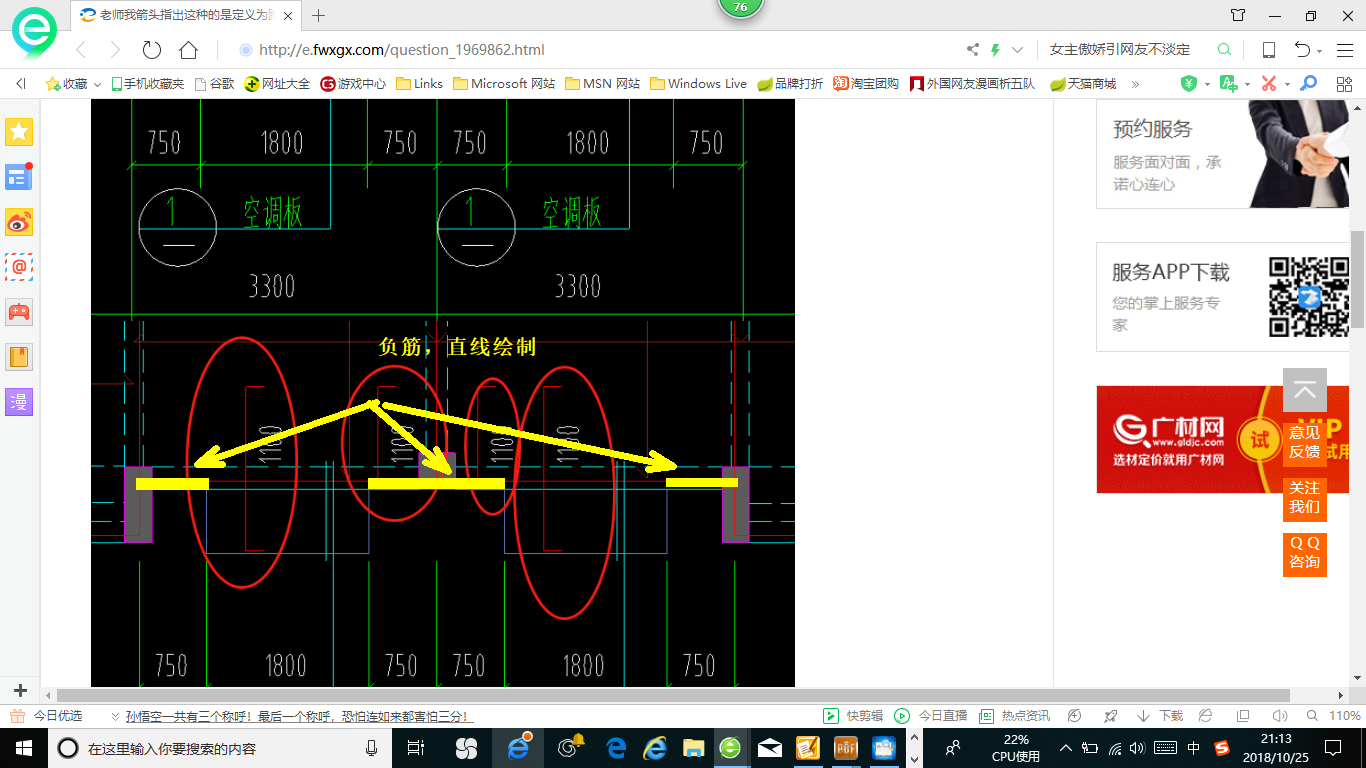The height and width of the screenshot is (768, 1366).
Task: Select the tab titled 老师我箭头指出这种的
Action: tap(185, 15)
